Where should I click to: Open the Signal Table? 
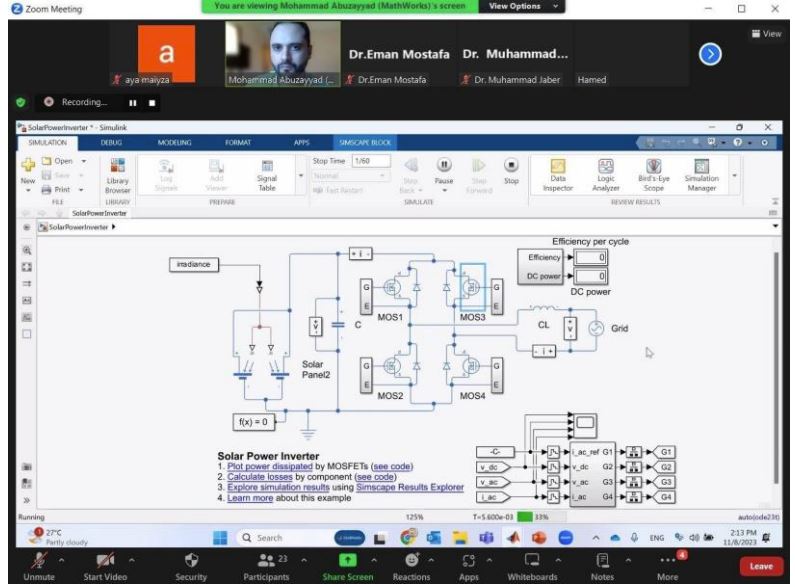[267, 174]
